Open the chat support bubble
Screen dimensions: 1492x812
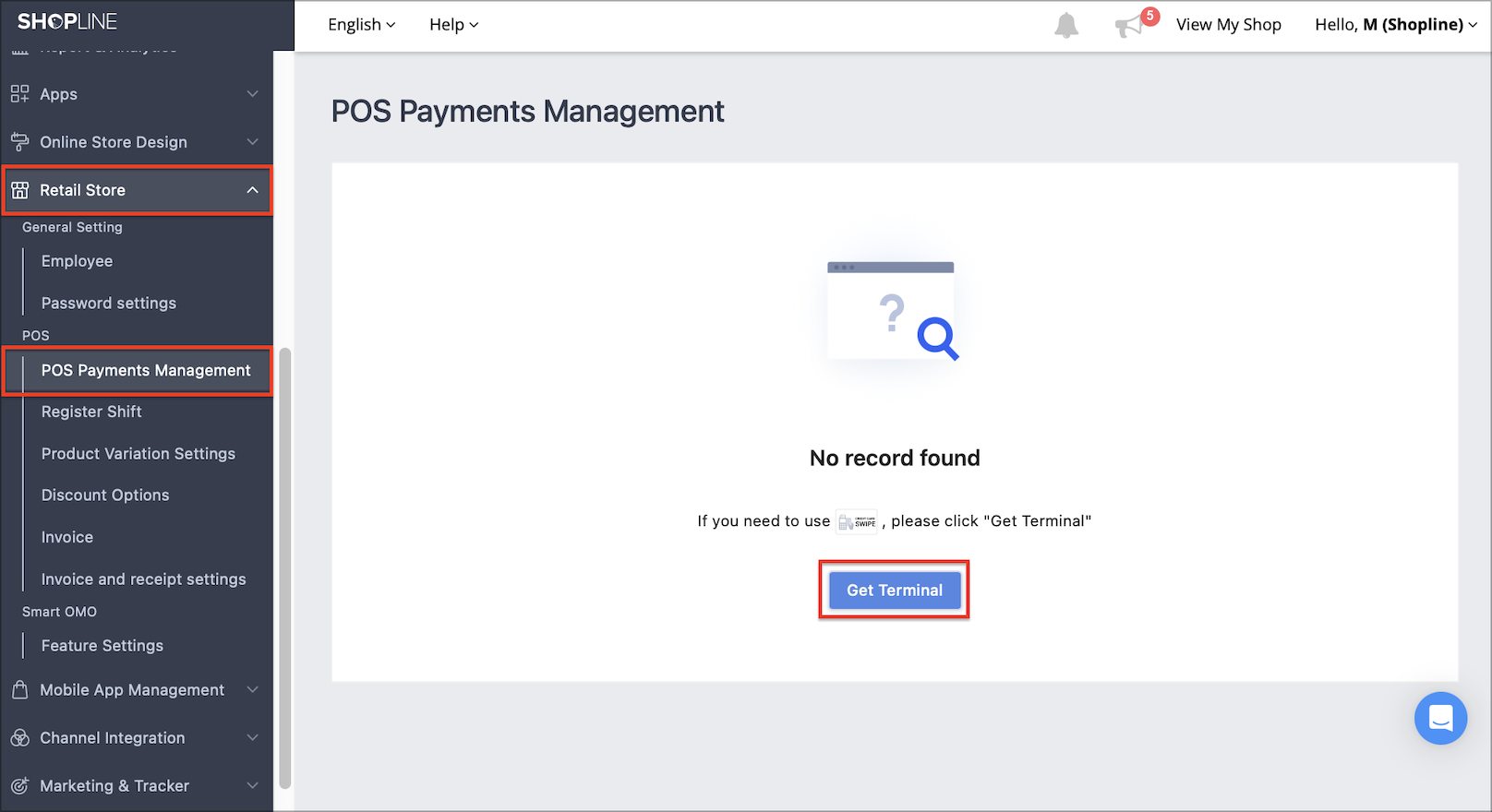(1440, 718)
